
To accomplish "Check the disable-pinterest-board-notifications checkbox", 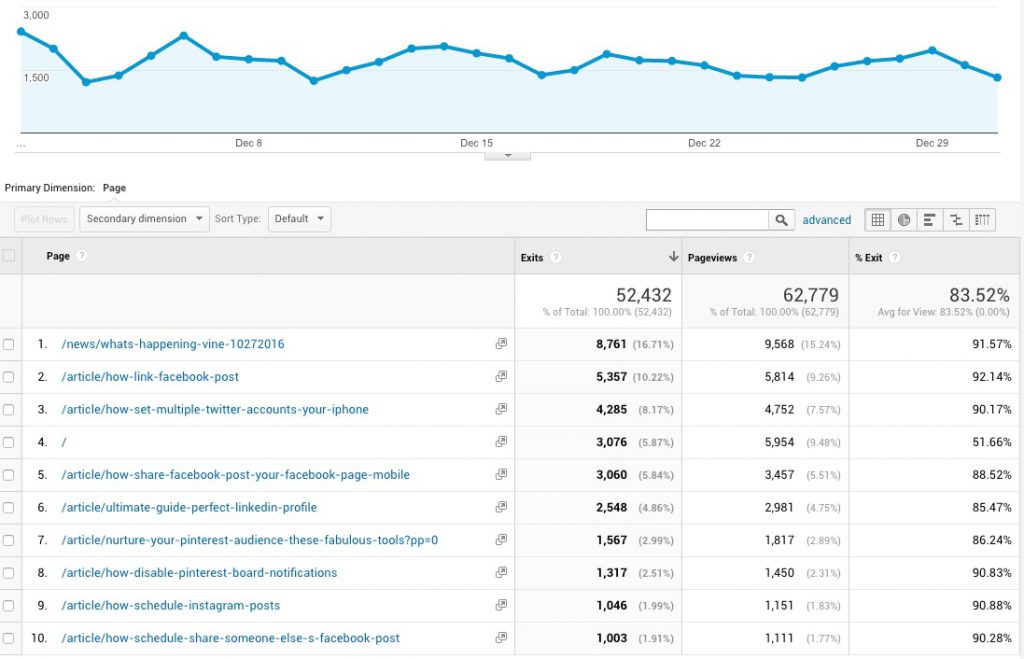I will [x=8, y=573].
